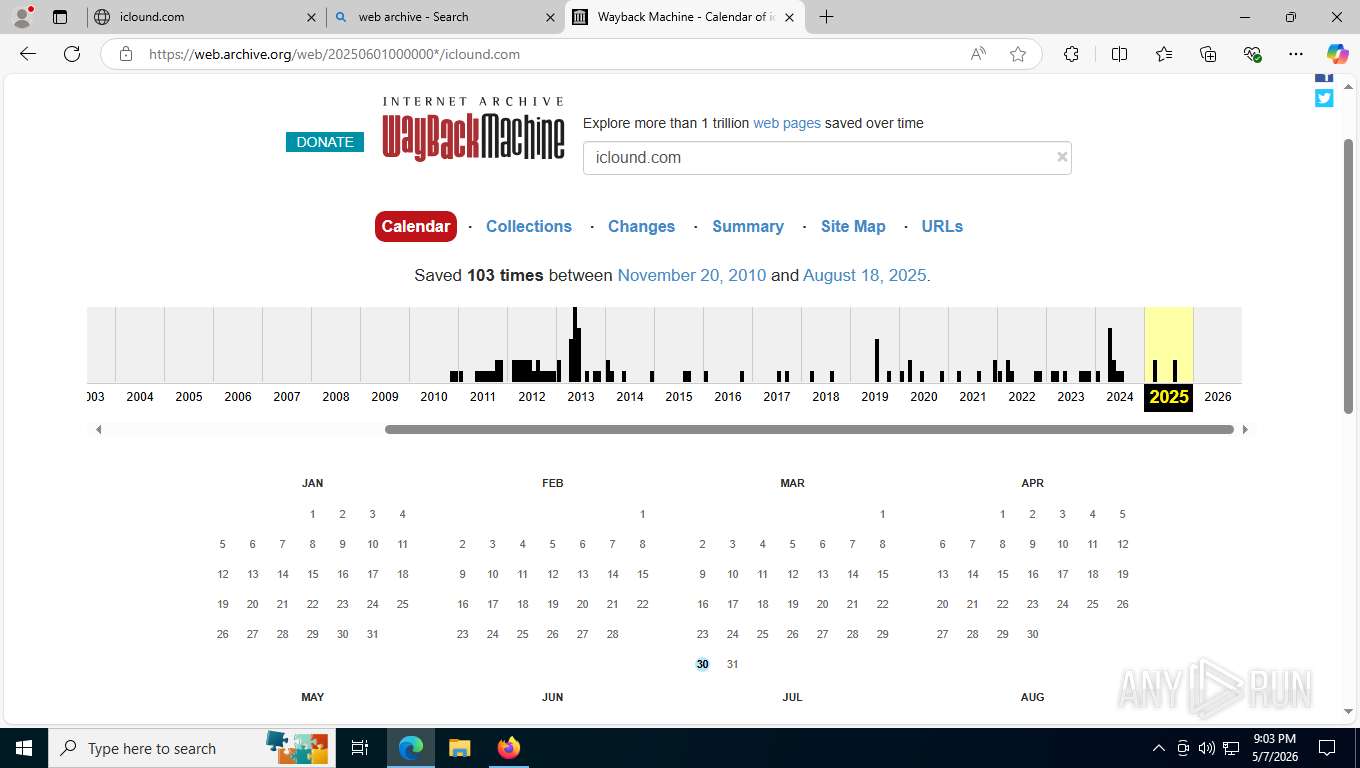Screen dimensions: 1360x768
Task: Refresh the page with the reload icon
Action: coord(72,54)
